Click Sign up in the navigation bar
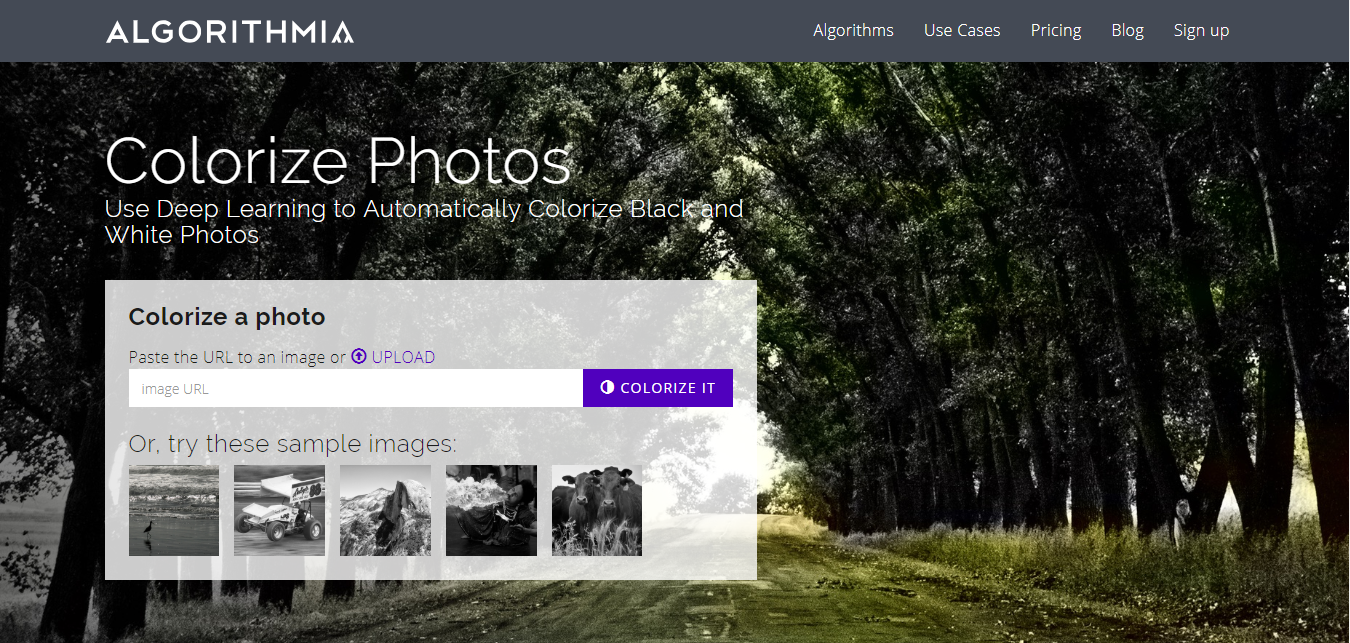The width and height of the screenshot is (1350, 643). [x=1201, y=30]
